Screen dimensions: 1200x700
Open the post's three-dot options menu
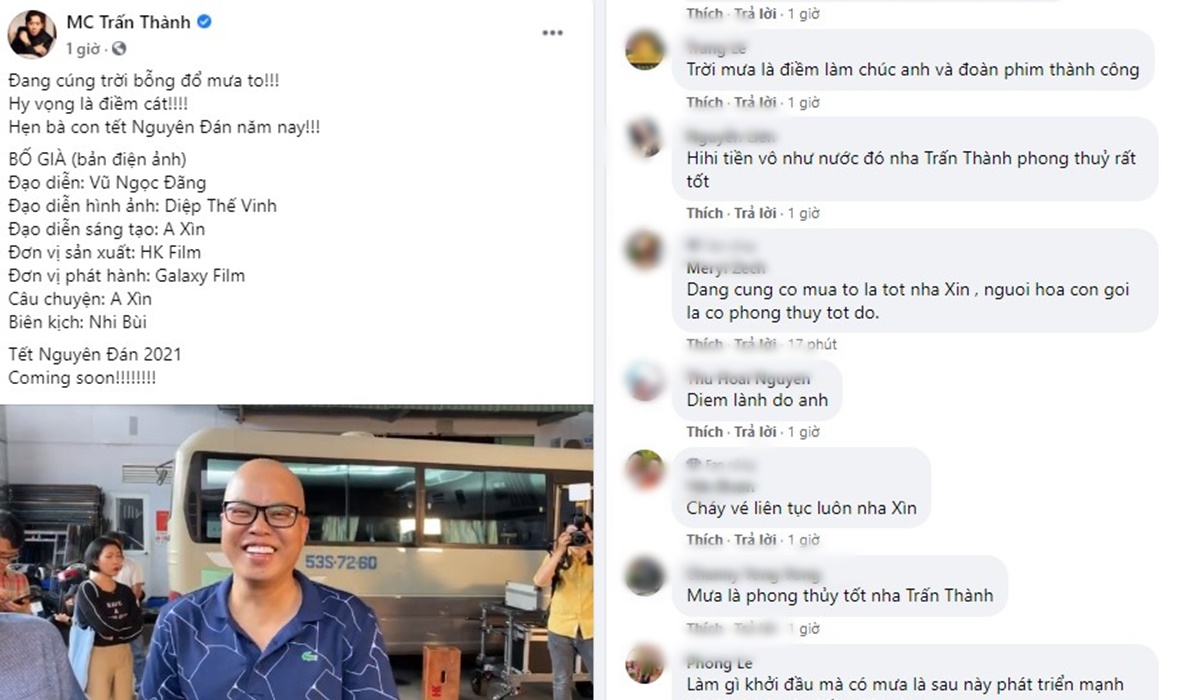(x=552, y=33)
